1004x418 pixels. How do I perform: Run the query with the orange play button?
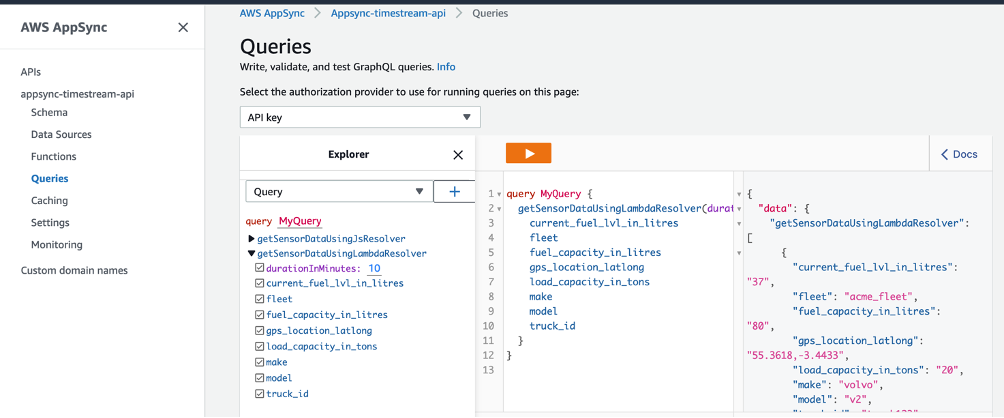[x=528, y=154]
